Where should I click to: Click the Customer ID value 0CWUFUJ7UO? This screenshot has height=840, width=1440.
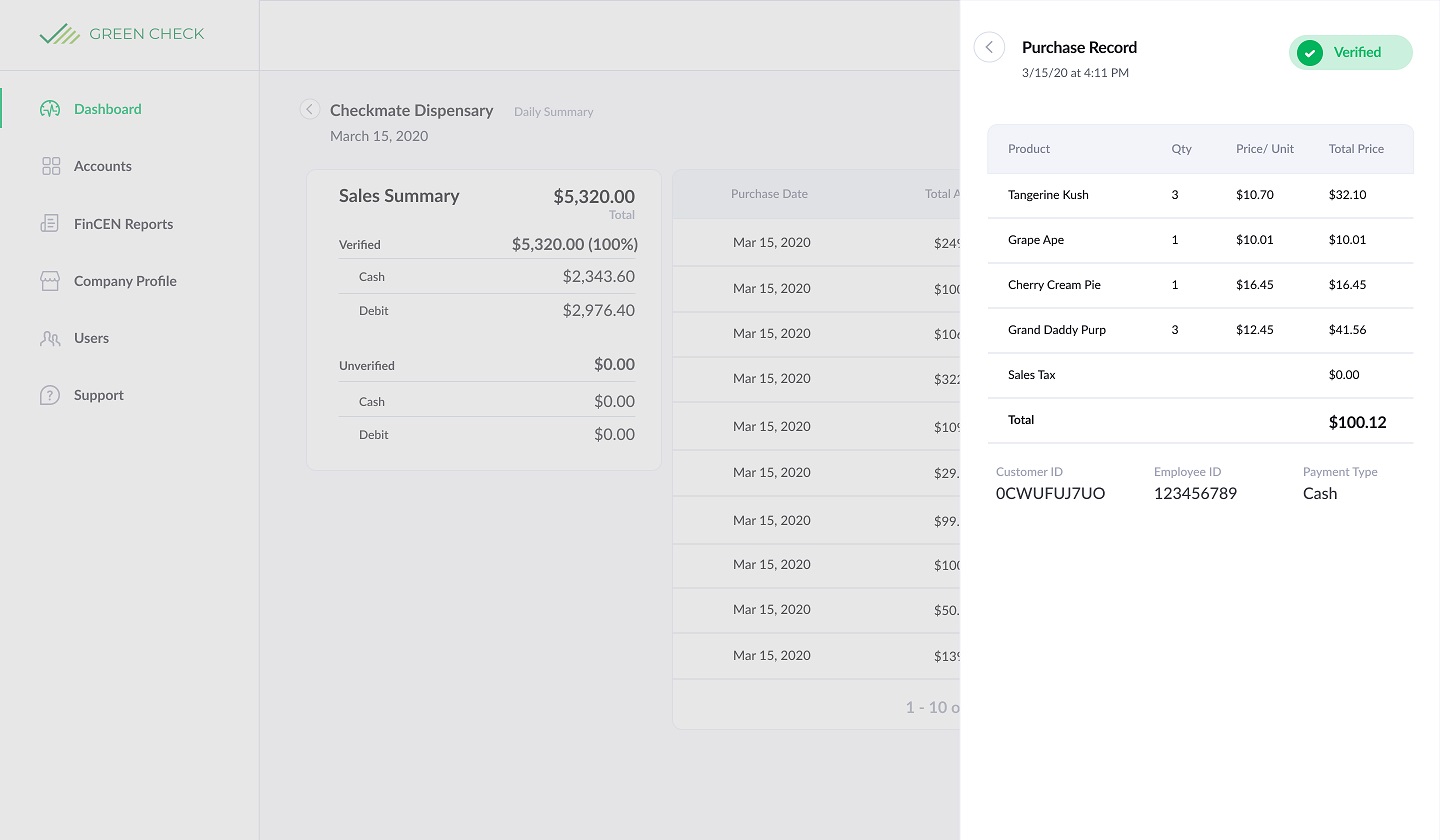coord(1050,493)
